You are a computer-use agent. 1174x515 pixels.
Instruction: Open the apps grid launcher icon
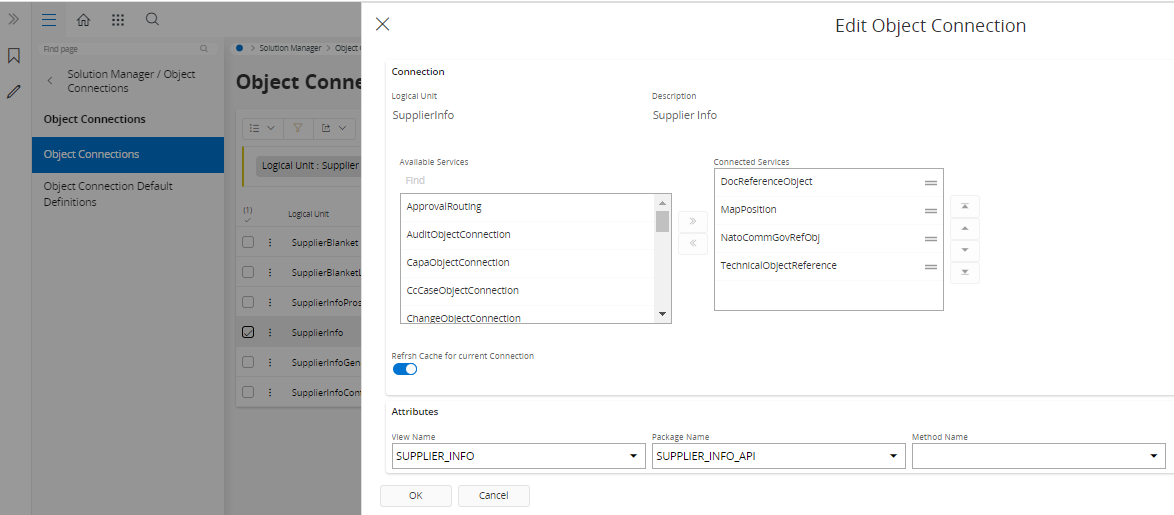[x=118, y=20]
